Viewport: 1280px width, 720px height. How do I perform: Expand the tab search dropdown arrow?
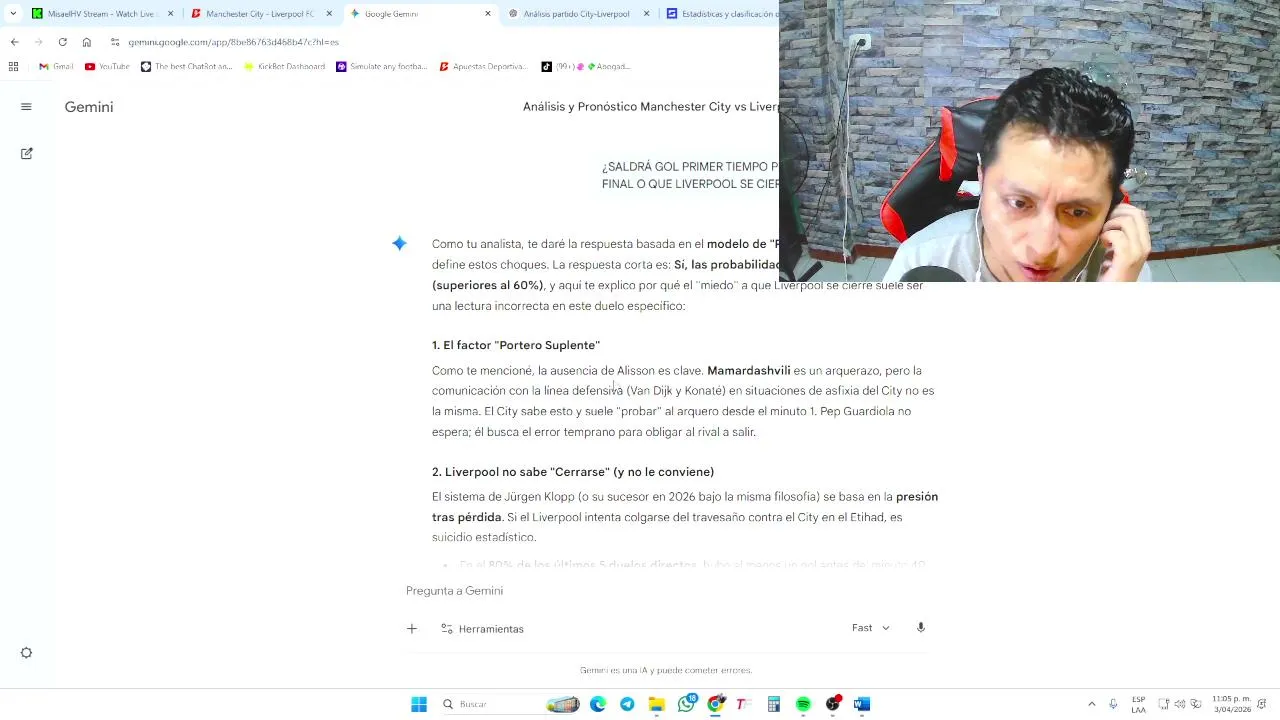pos(12,14)
